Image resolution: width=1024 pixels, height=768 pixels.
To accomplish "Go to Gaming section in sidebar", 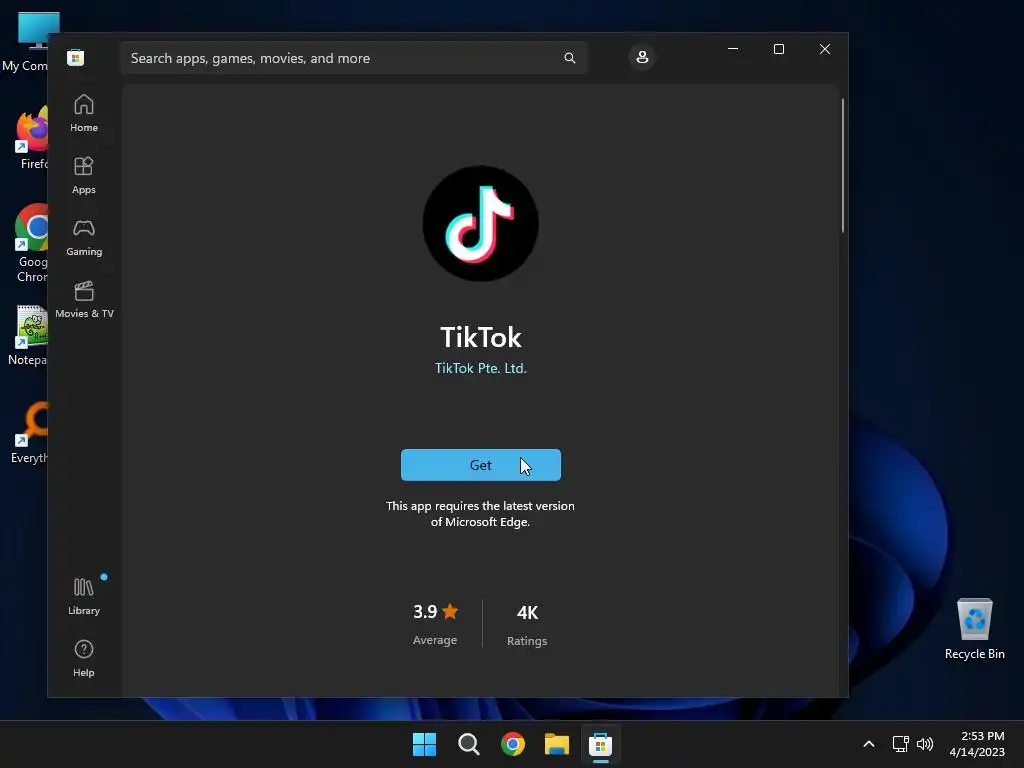I will [84, 238].
